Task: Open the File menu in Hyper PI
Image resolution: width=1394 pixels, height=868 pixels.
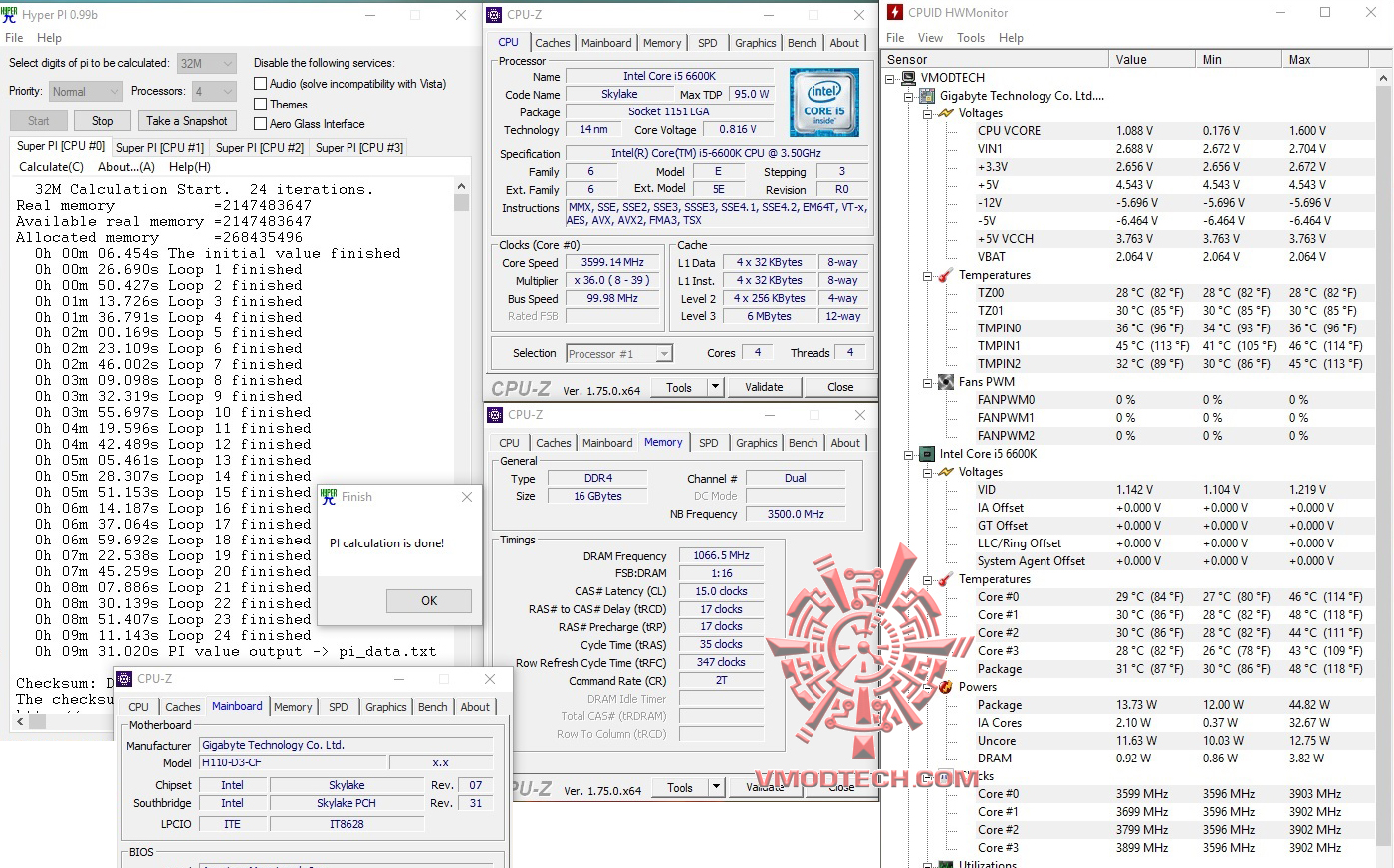Action: [14, 38]
